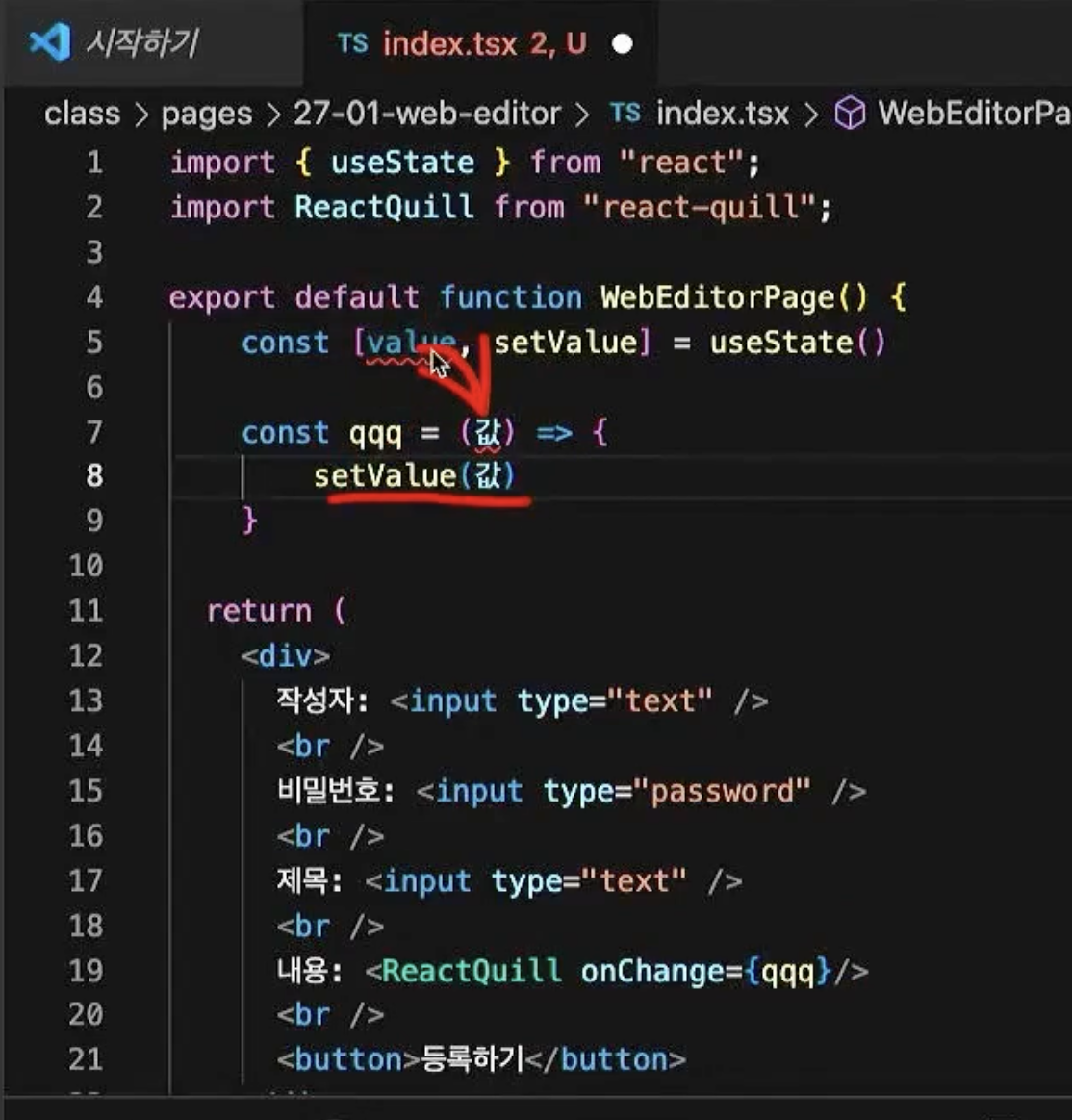Open the index.tsx breadcrumb item
1072x1120 pixels.
point(722,114)
